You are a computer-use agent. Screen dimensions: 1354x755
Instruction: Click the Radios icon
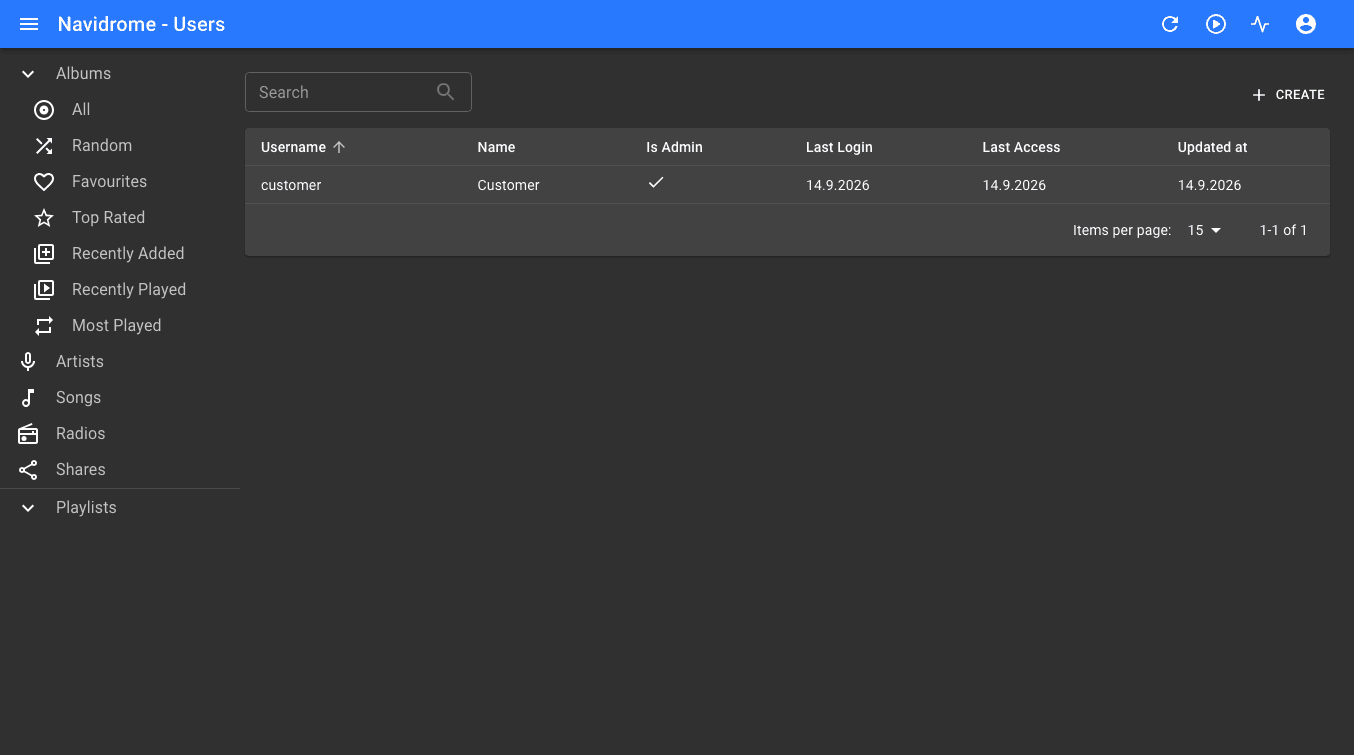click(28, 434)
